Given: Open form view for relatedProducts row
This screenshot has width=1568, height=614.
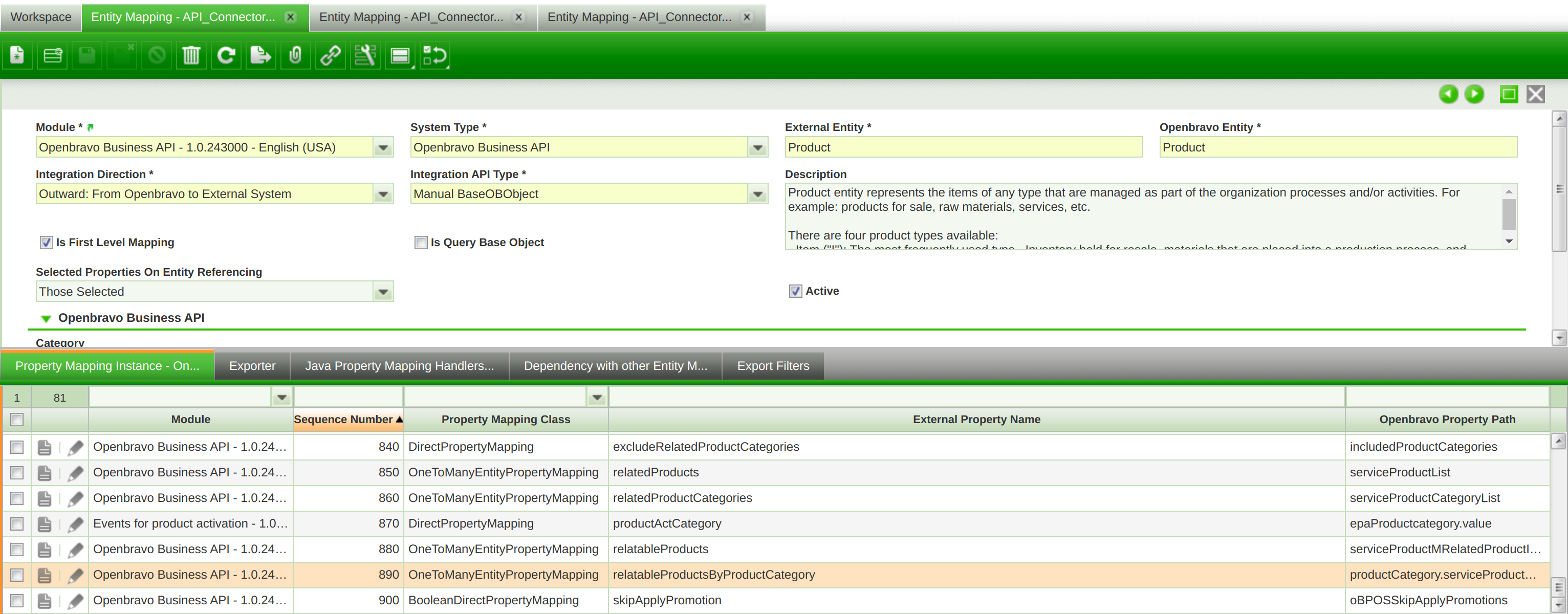Looking at the screenshot, I should click(x=45, y=473).
